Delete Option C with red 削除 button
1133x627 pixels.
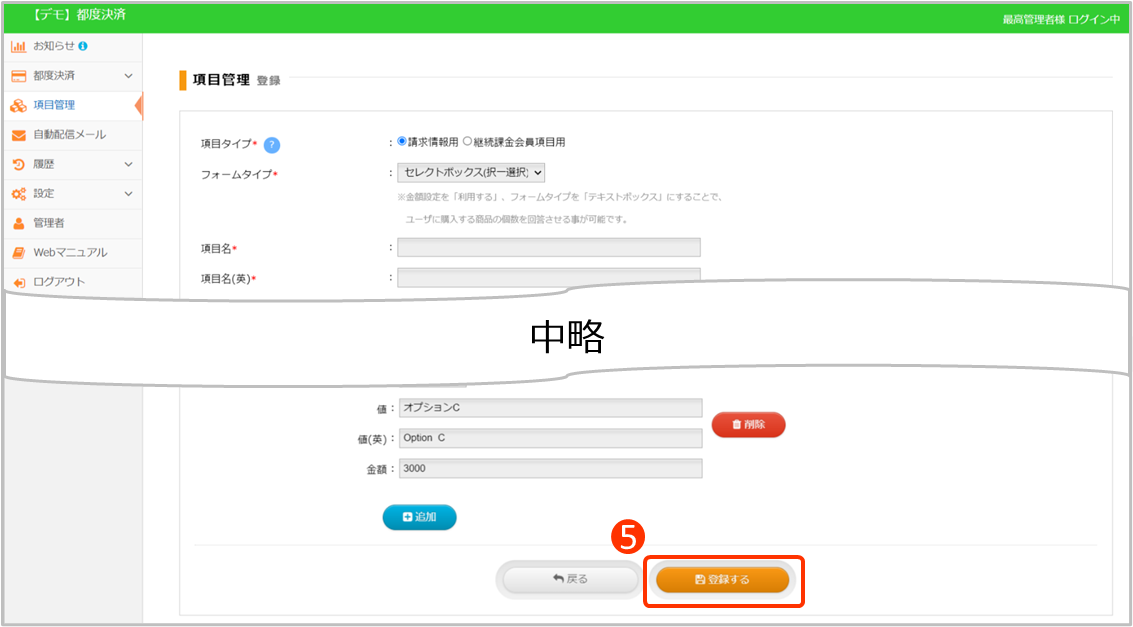click(748, 424)
